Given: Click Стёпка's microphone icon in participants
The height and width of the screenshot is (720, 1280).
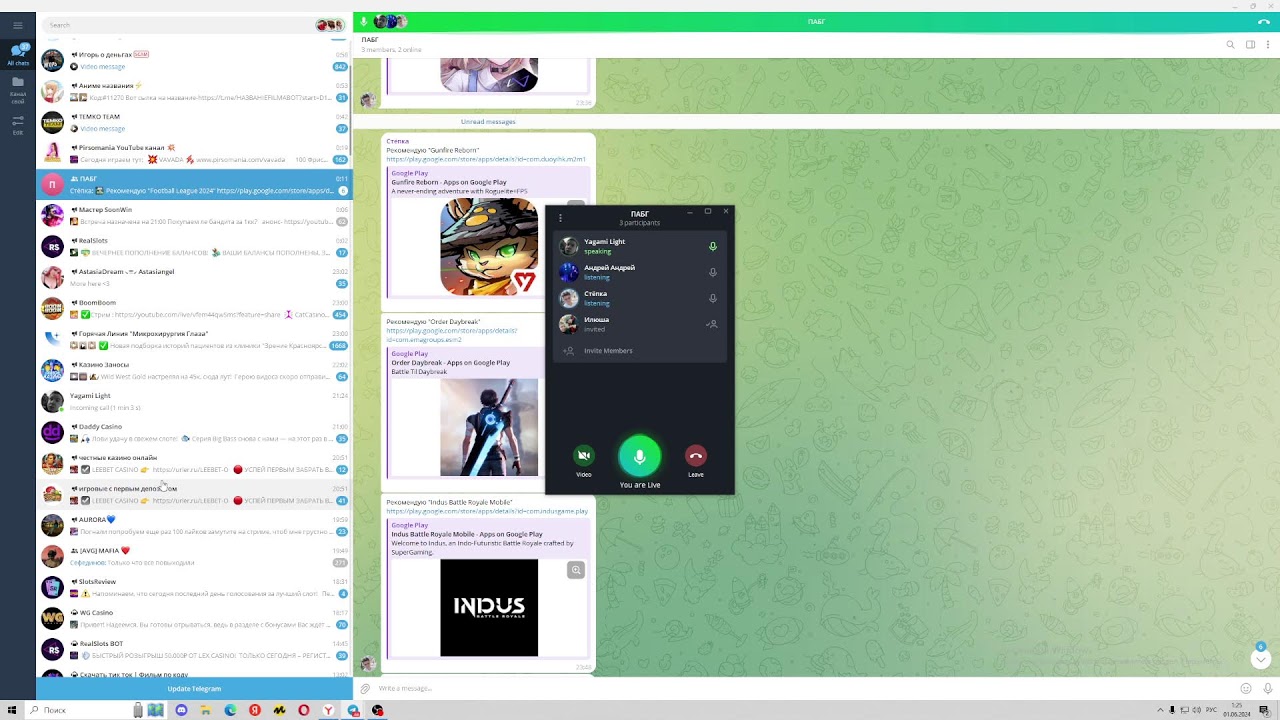Looking at the screenshot, I should (713, 298).
